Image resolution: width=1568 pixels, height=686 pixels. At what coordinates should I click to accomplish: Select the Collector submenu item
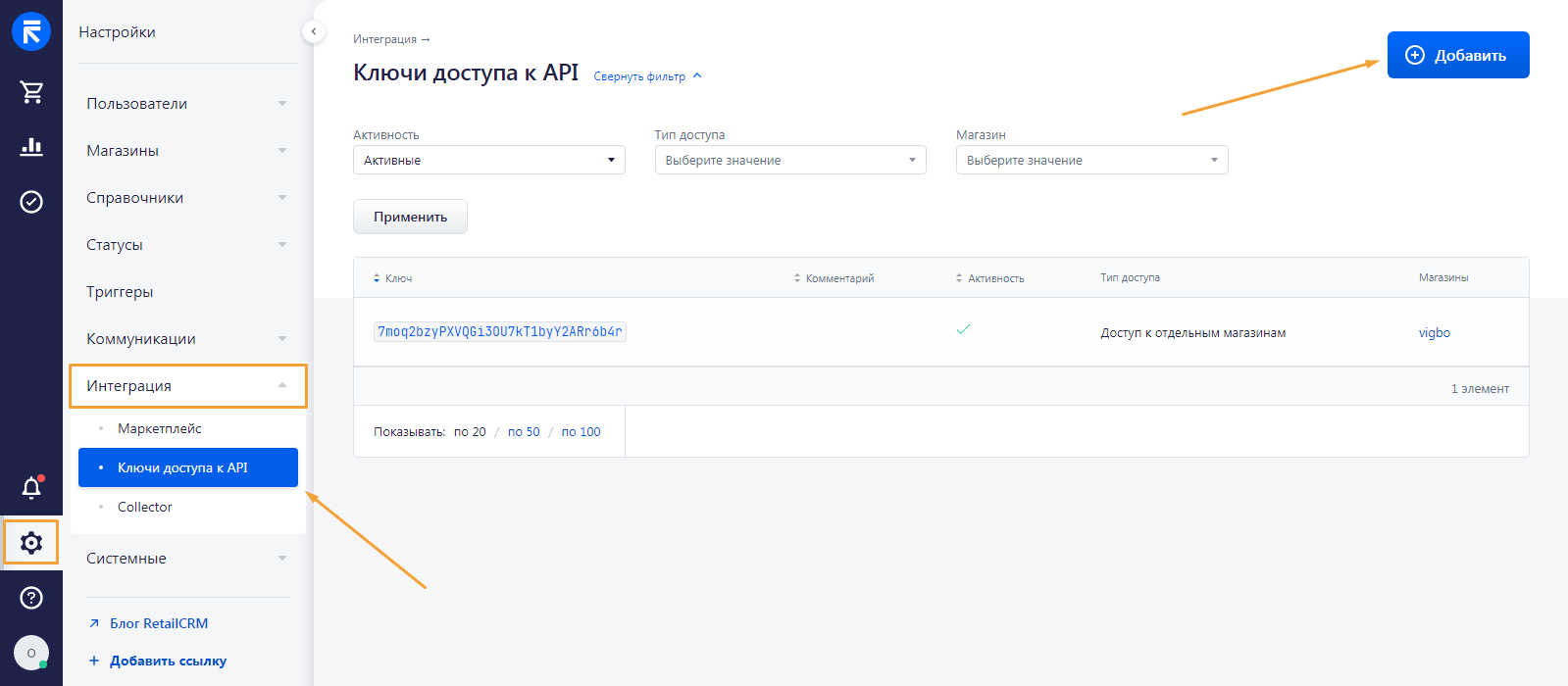(x=145, y=507)
